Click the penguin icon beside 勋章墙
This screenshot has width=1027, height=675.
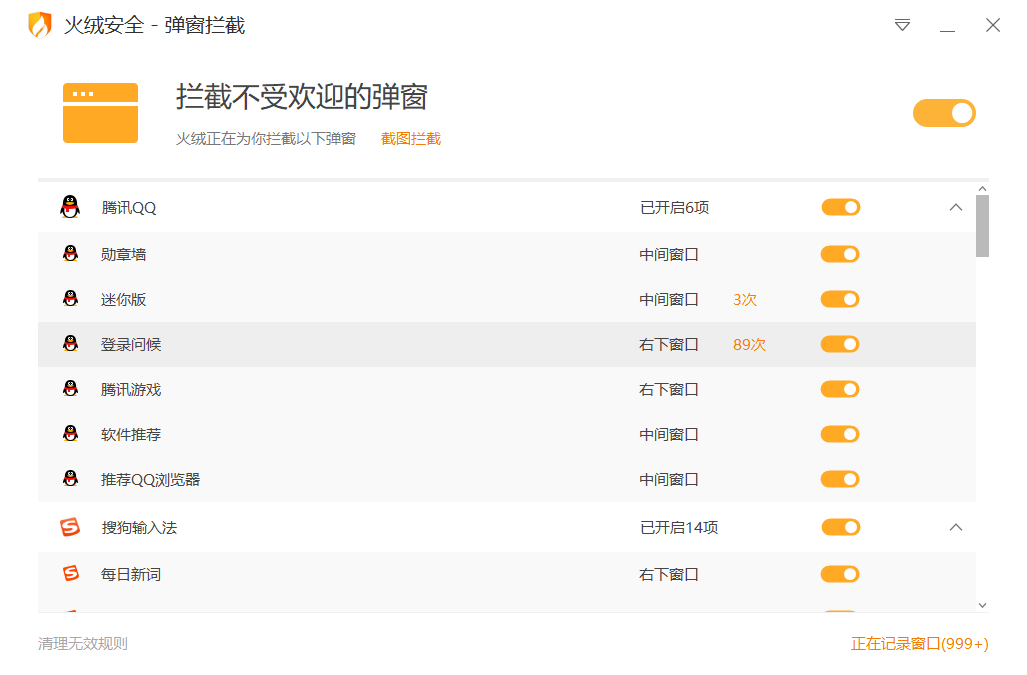(71, 253)
